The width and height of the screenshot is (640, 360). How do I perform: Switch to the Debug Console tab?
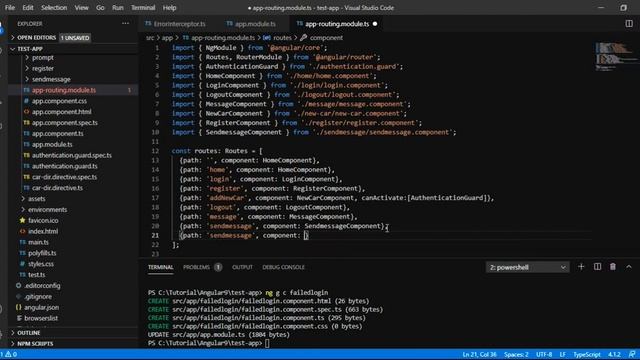pyautogui.click(x=283, y=267)
